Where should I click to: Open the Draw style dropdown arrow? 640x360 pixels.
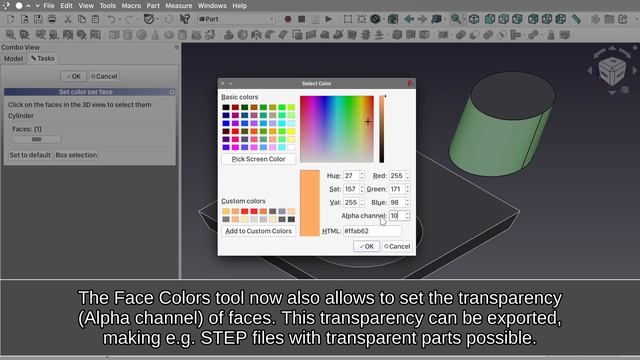[x=383, y=19]
